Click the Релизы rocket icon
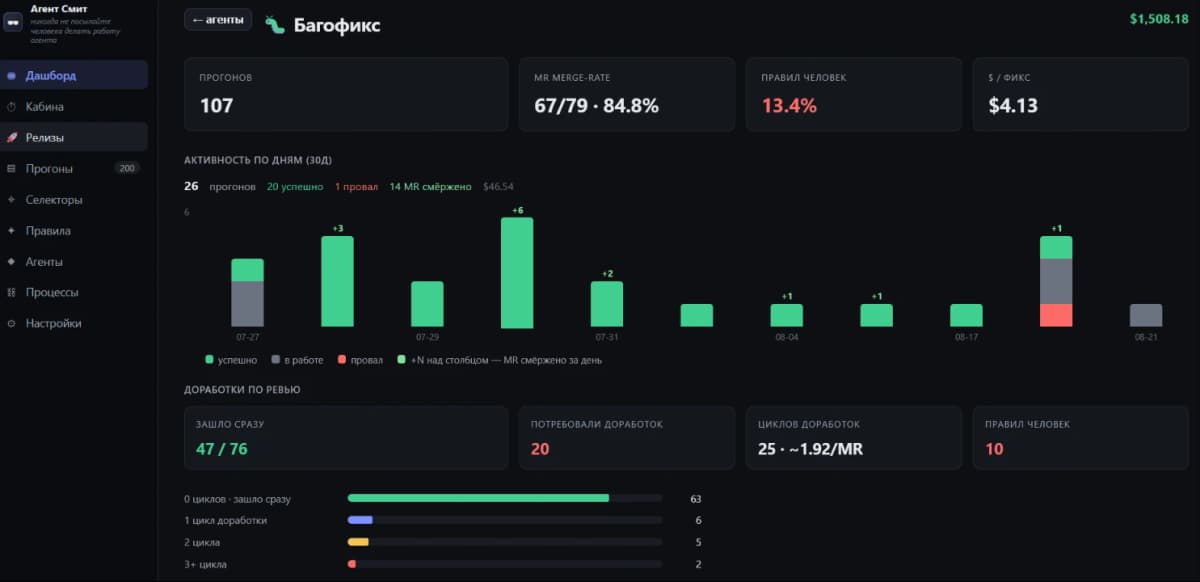This screenshot has height=582, width=1200. (11, 137)
